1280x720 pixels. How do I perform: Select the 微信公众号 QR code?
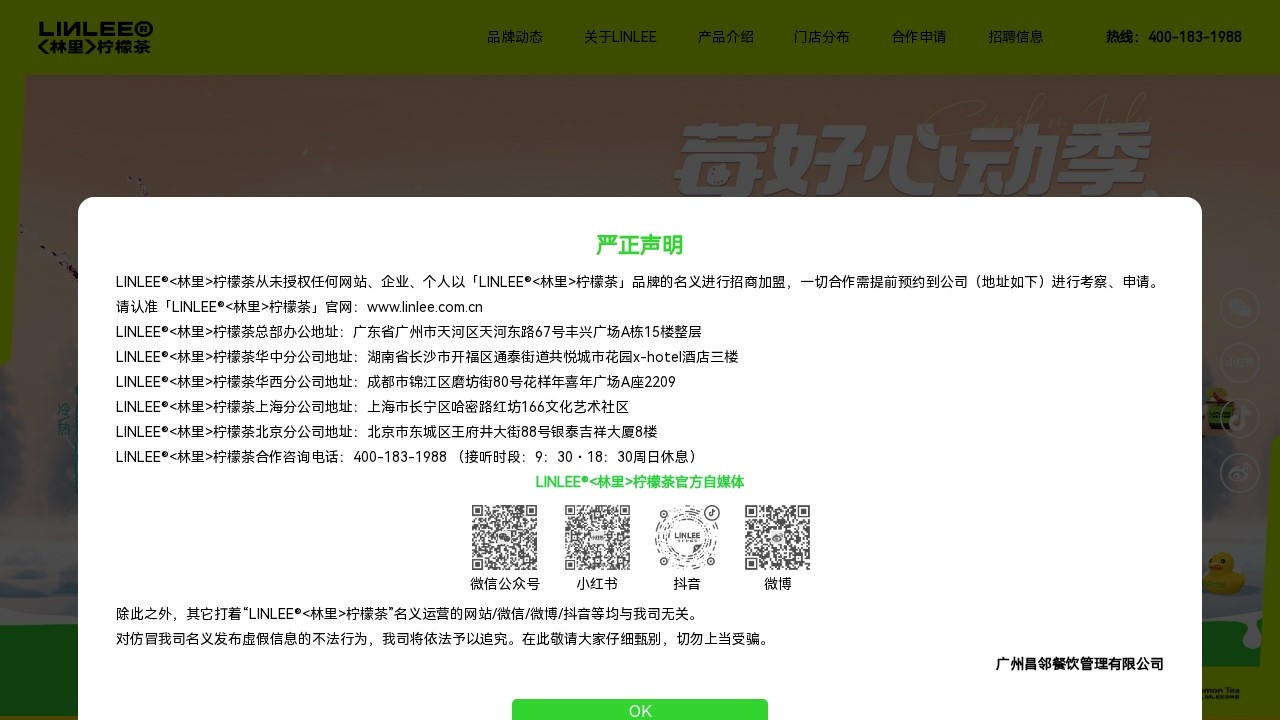tap(504, 537)
